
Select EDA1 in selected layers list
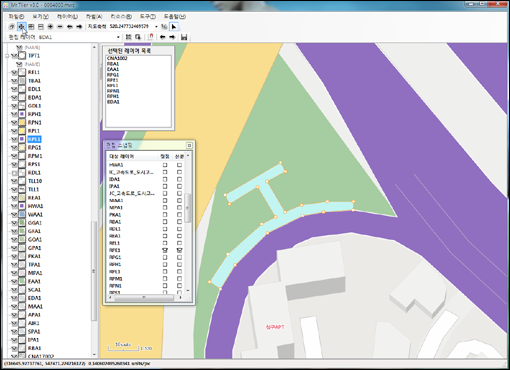113,102
